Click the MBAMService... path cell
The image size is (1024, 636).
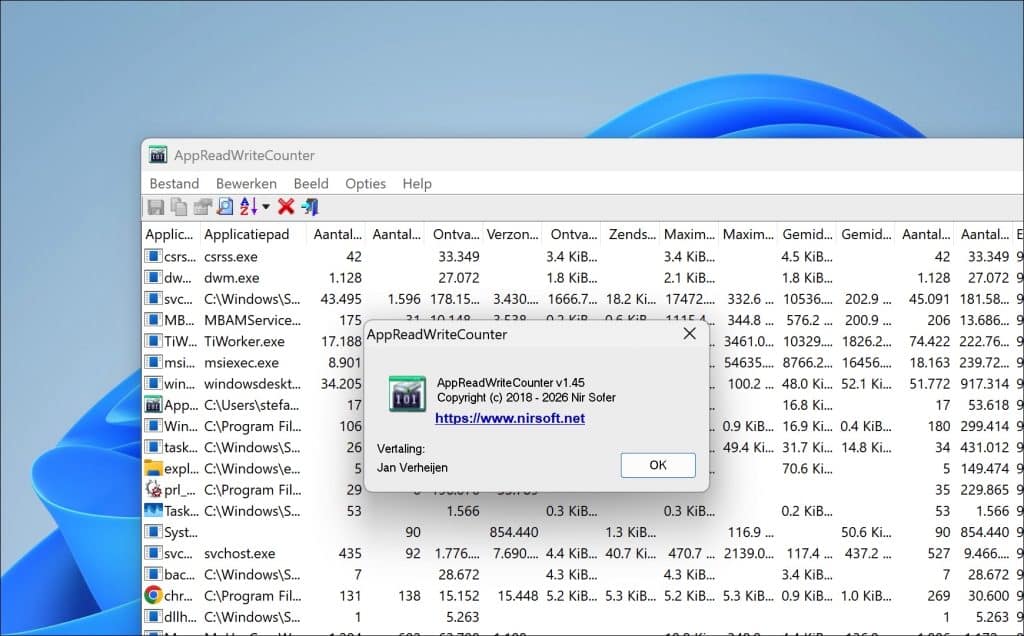click(x=252, y=320)
